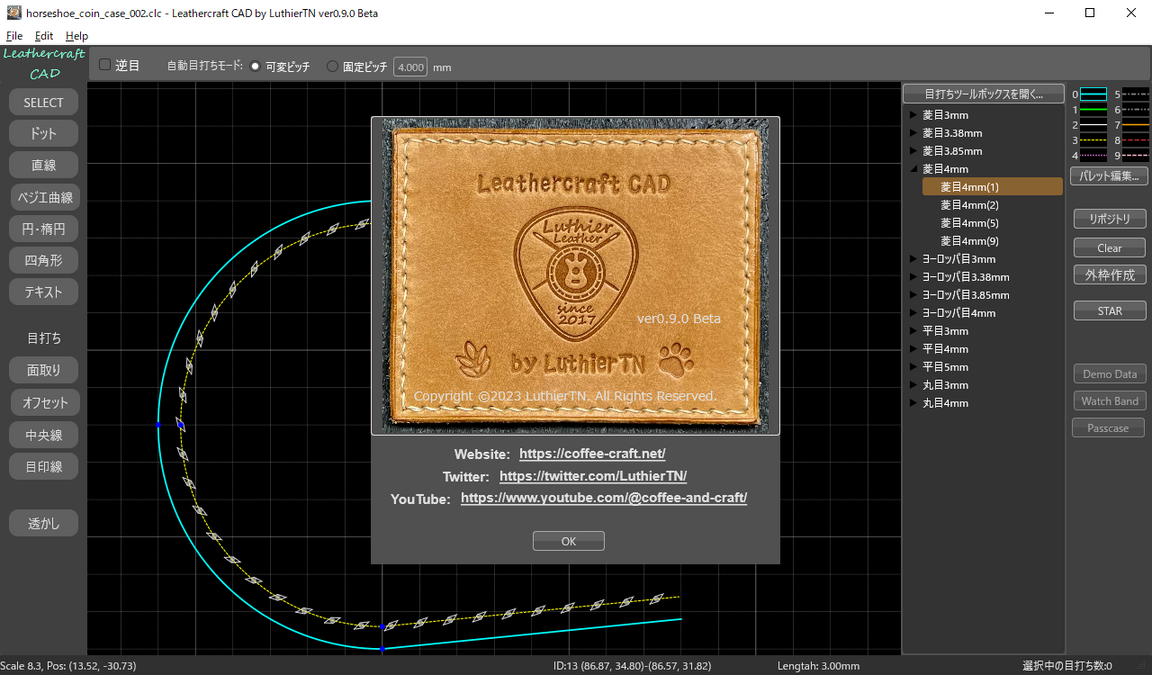Choose the ドット dot tool
Viewport: 1152px width, 675px height.
pos(43,134)
